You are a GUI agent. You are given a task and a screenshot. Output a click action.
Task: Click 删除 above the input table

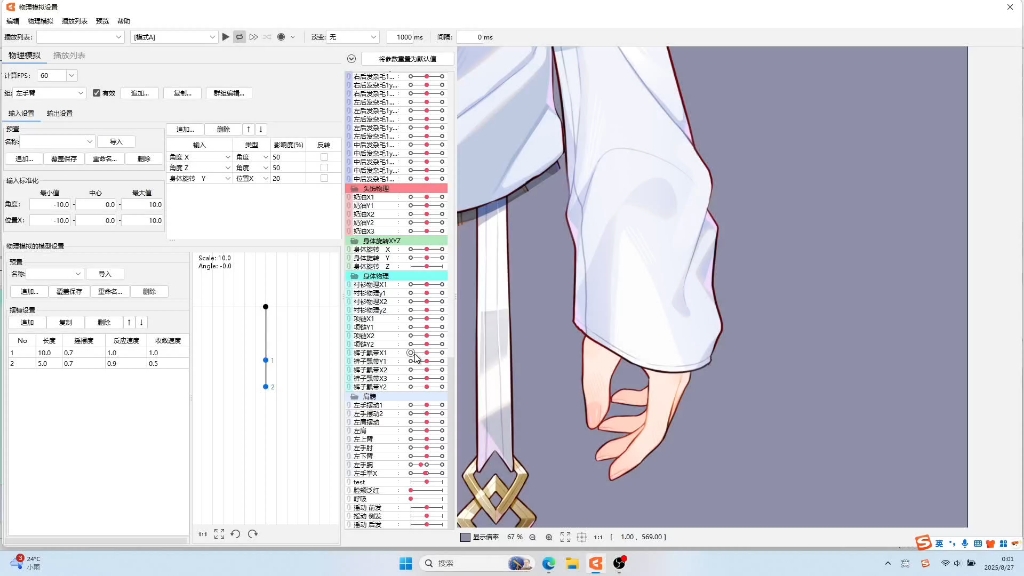coord(223,129)
